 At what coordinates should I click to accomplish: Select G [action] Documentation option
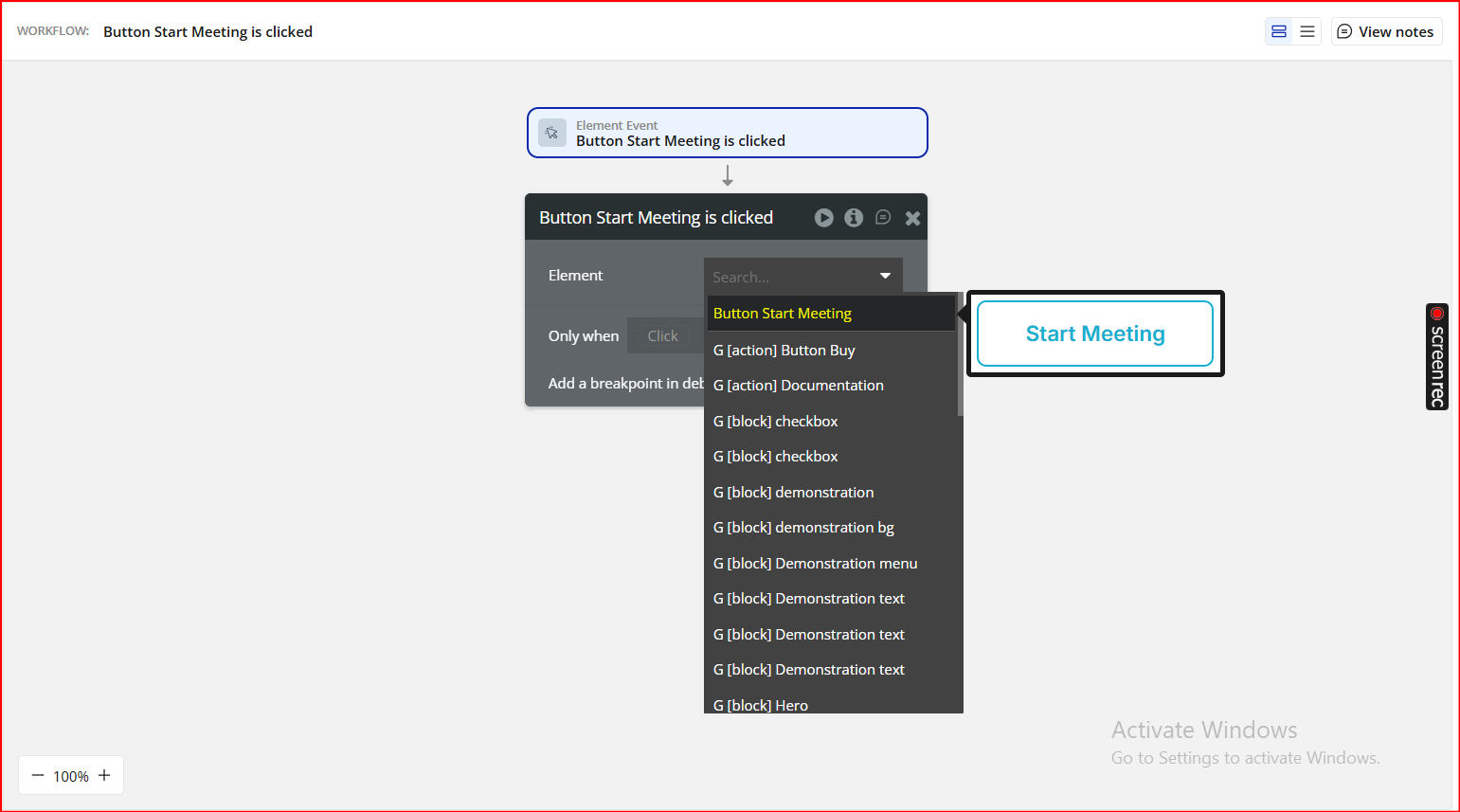(832, 386)
